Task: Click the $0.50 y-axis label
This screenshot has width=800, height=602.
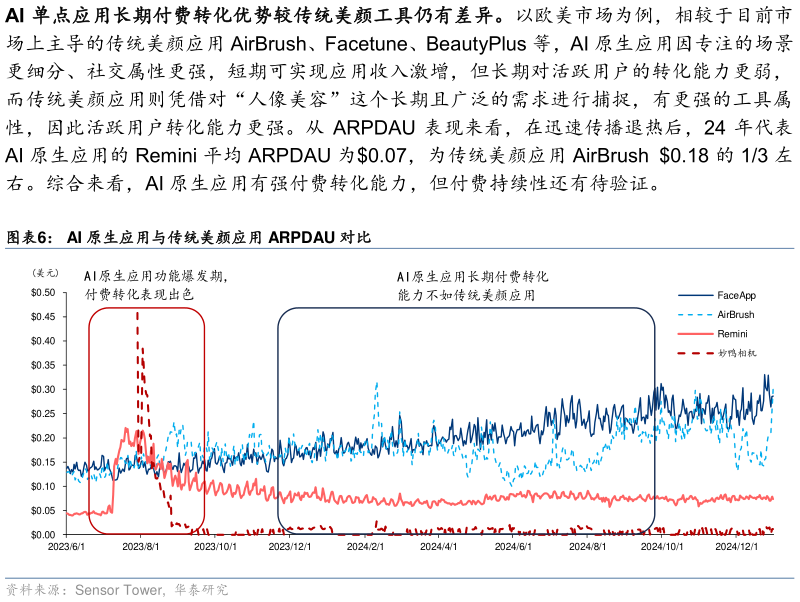Action: pos(44,294)
